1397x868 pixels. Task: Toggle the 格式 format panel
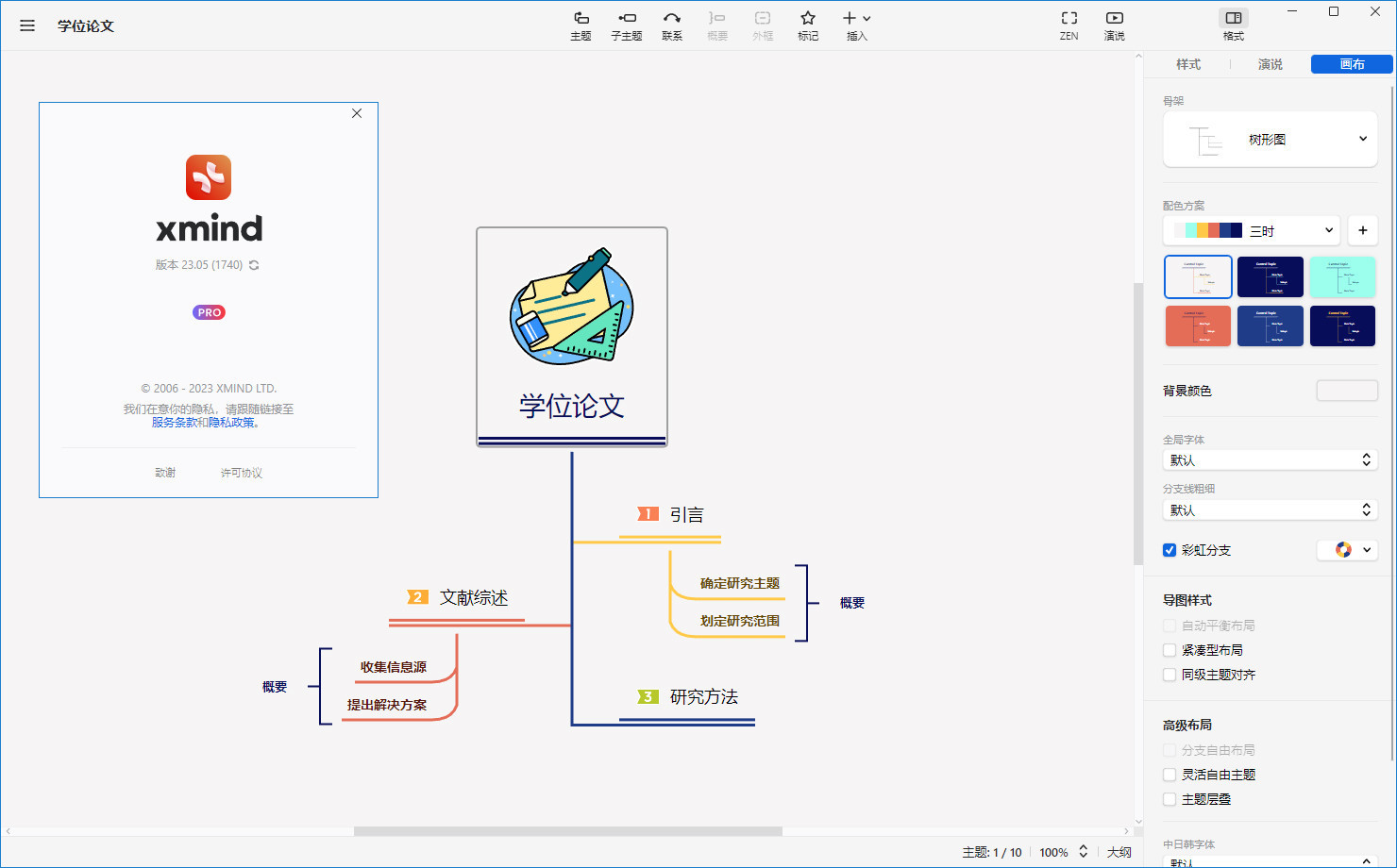(x=1234, y=25)
